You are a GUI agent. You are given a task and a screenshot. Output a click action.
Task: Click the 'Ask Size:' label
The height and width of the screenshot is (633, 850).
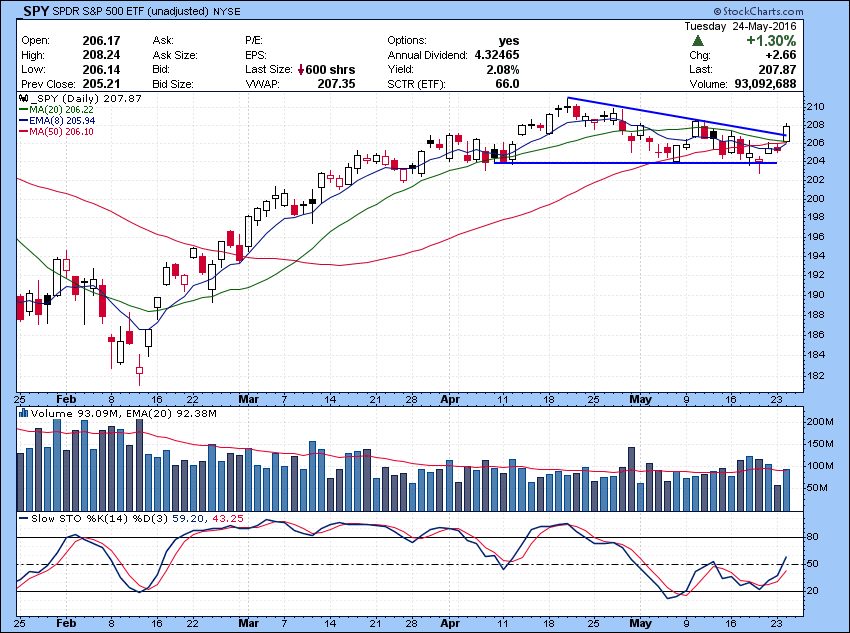pos(175,55)
